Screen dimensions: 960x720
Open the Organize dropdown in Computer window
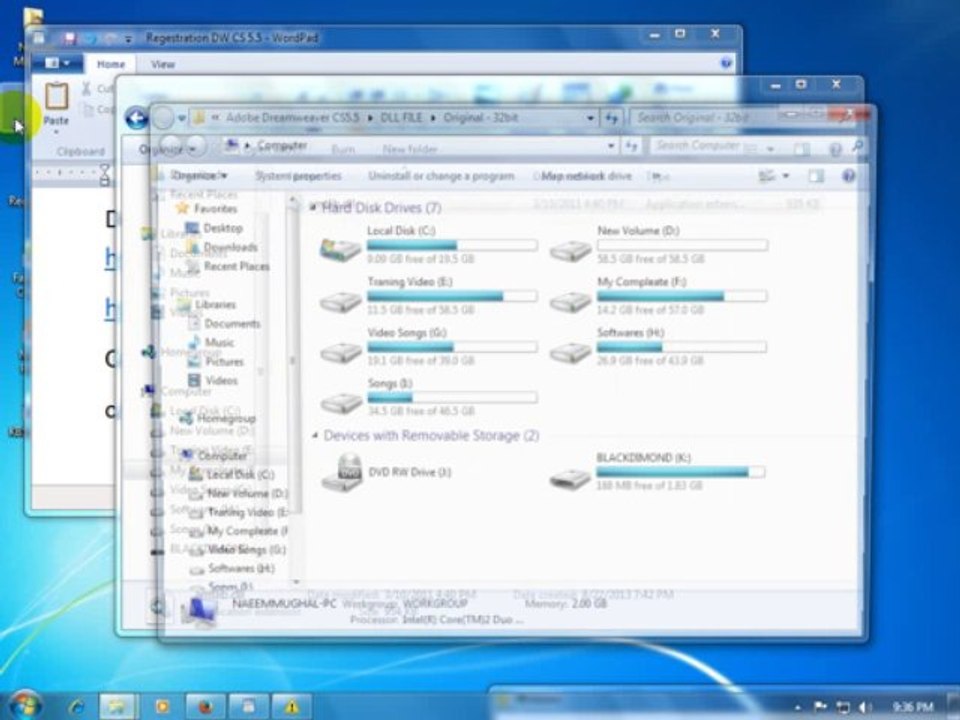tap(199, 176)
